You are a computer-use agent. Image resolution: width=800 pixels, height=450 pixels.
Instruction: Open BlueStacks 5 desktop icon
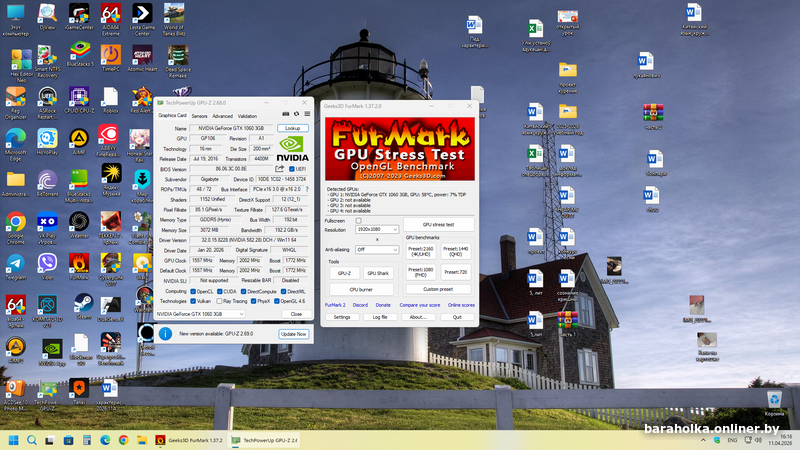pyautogui.click(x=80, y=54)
